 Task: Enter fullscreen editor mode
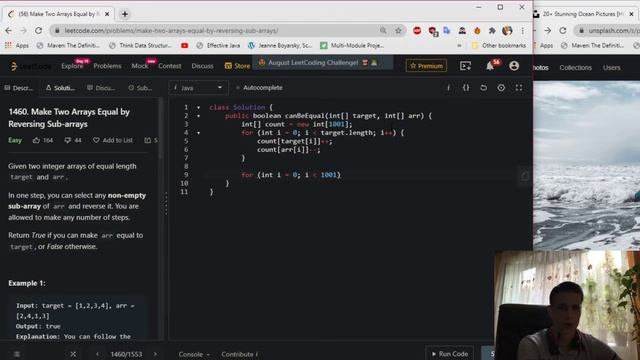pos(519,88)
